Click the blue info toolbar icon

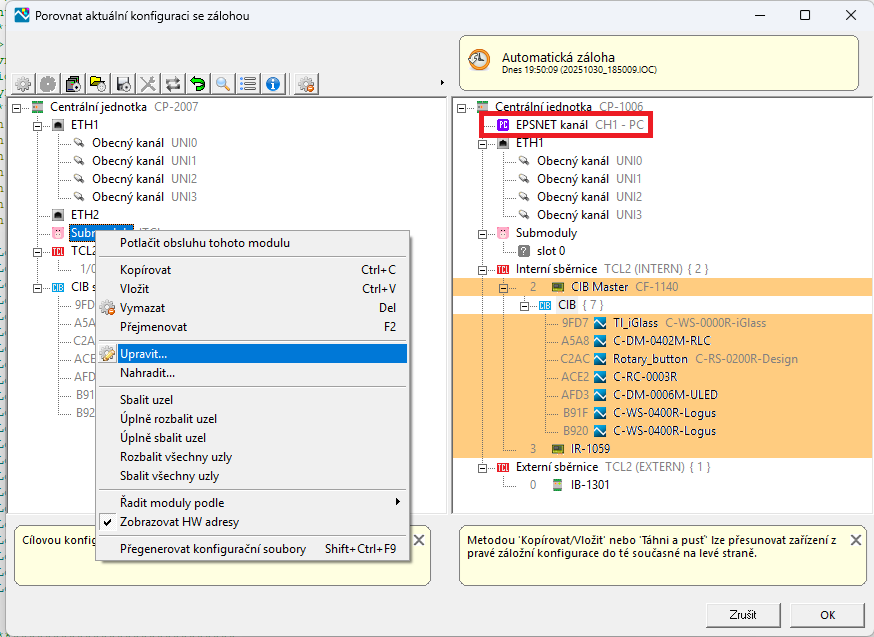(273, 84)
